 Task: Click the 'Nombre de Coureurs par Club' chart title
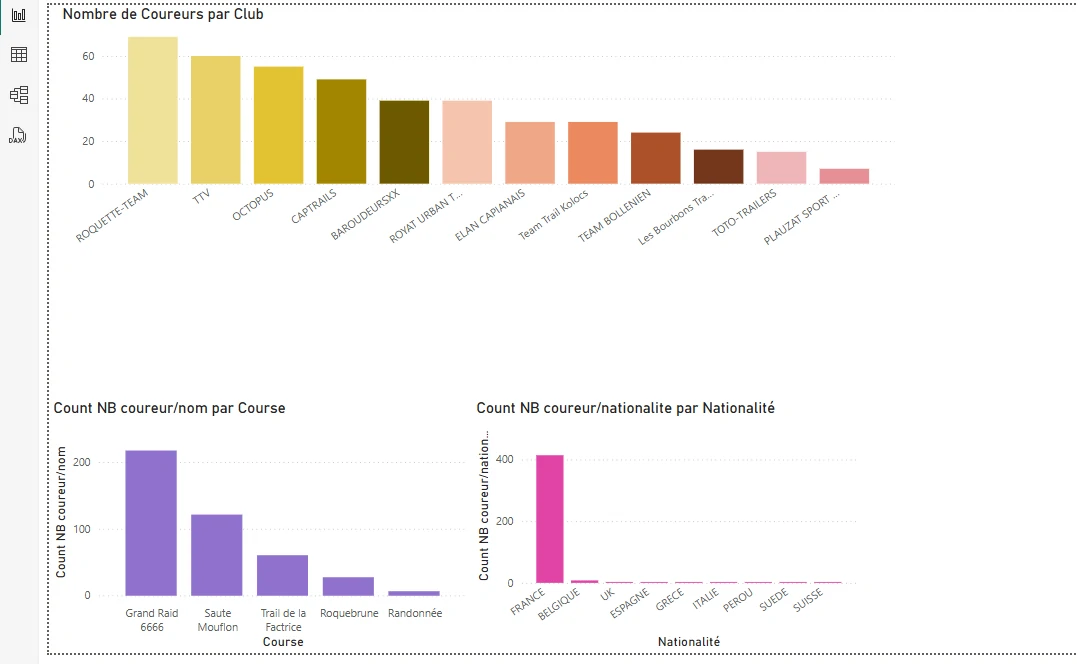point(163,14)
